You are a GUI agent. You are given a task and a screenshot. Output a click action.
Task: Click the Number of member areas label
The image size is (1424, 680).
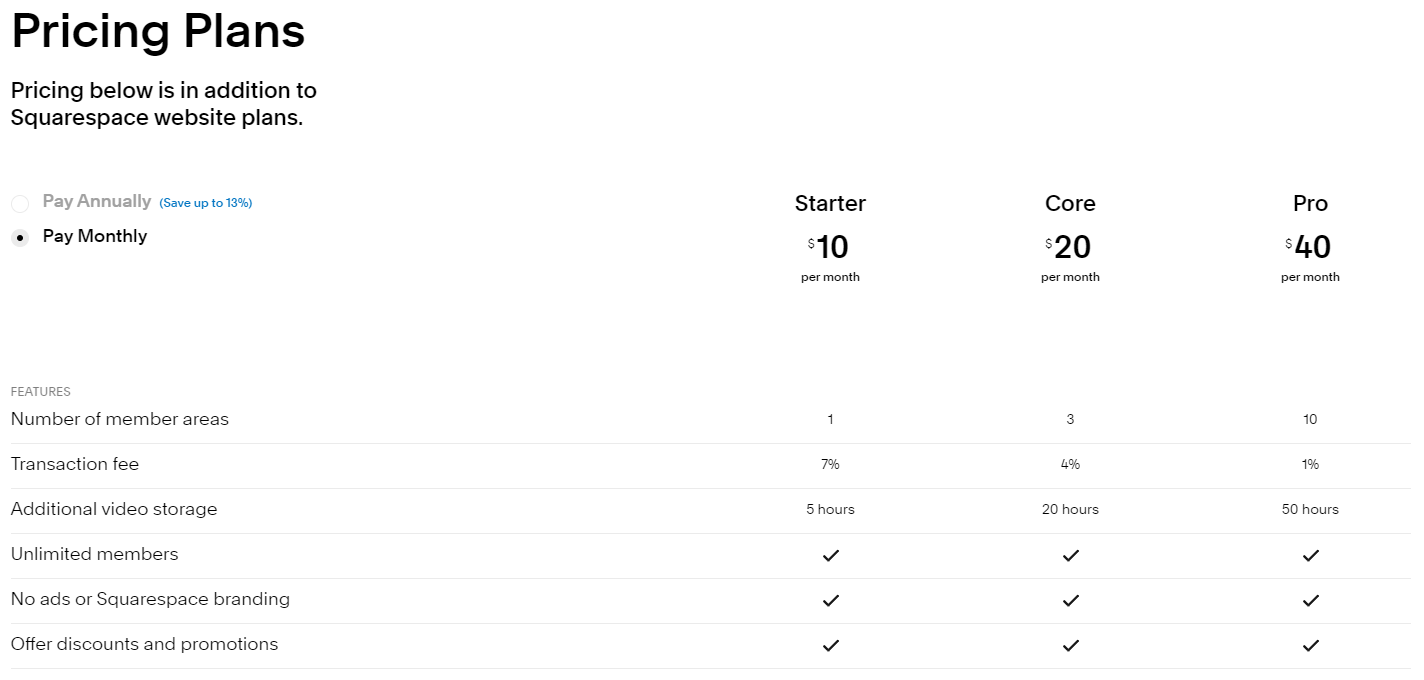(x=120, y=419)
